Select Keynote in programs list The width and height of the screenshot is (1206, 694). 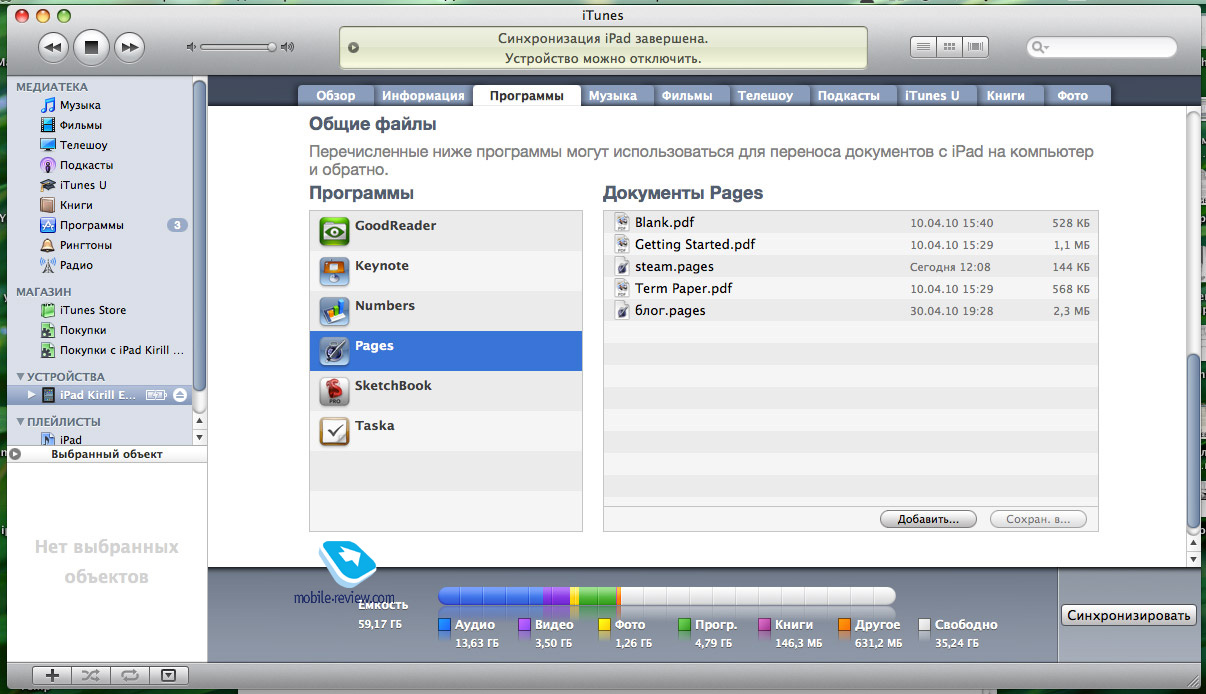click(x=446, y=271)
